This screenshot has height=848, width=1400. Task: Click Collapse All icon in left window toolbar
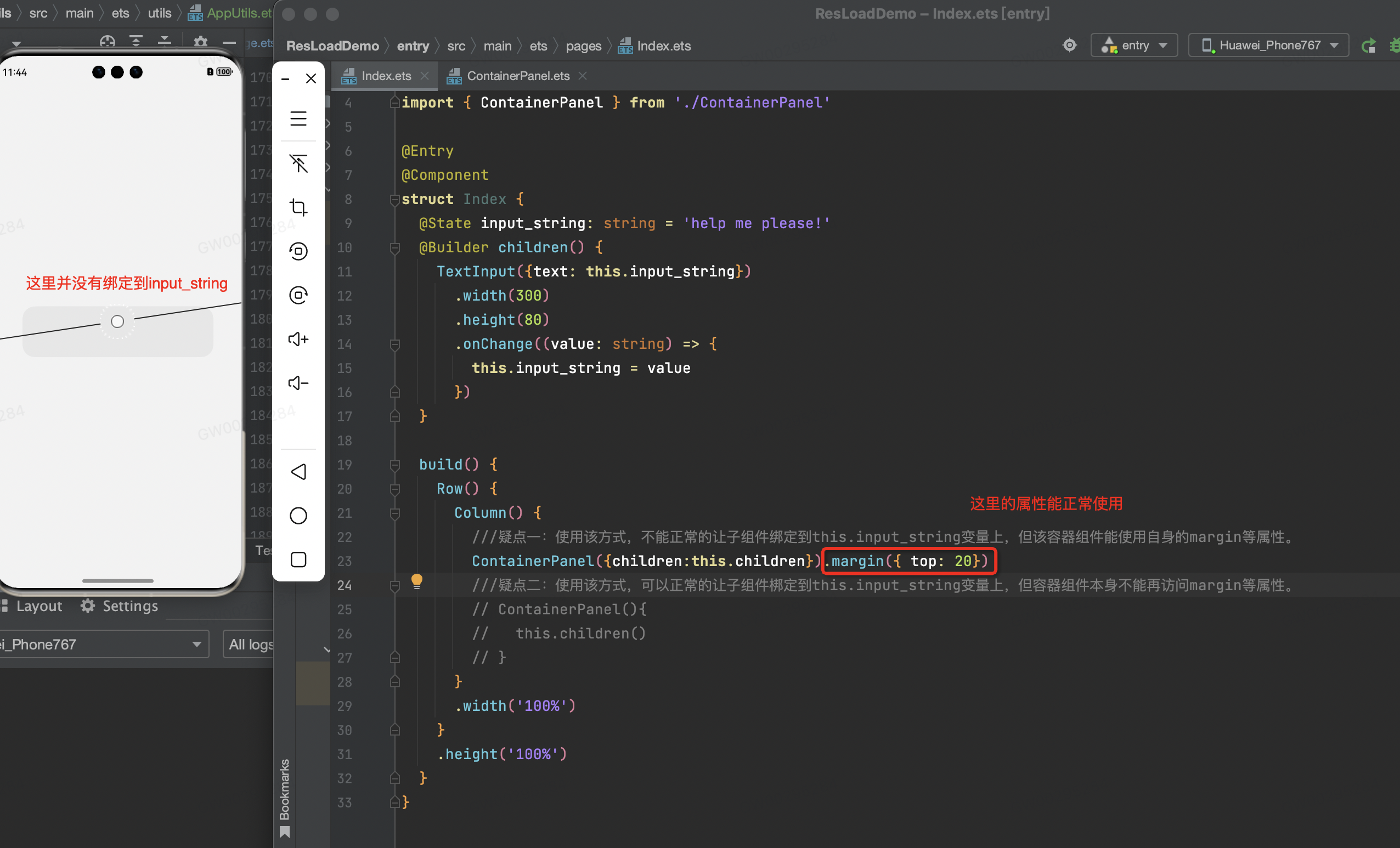coord(164,41)
